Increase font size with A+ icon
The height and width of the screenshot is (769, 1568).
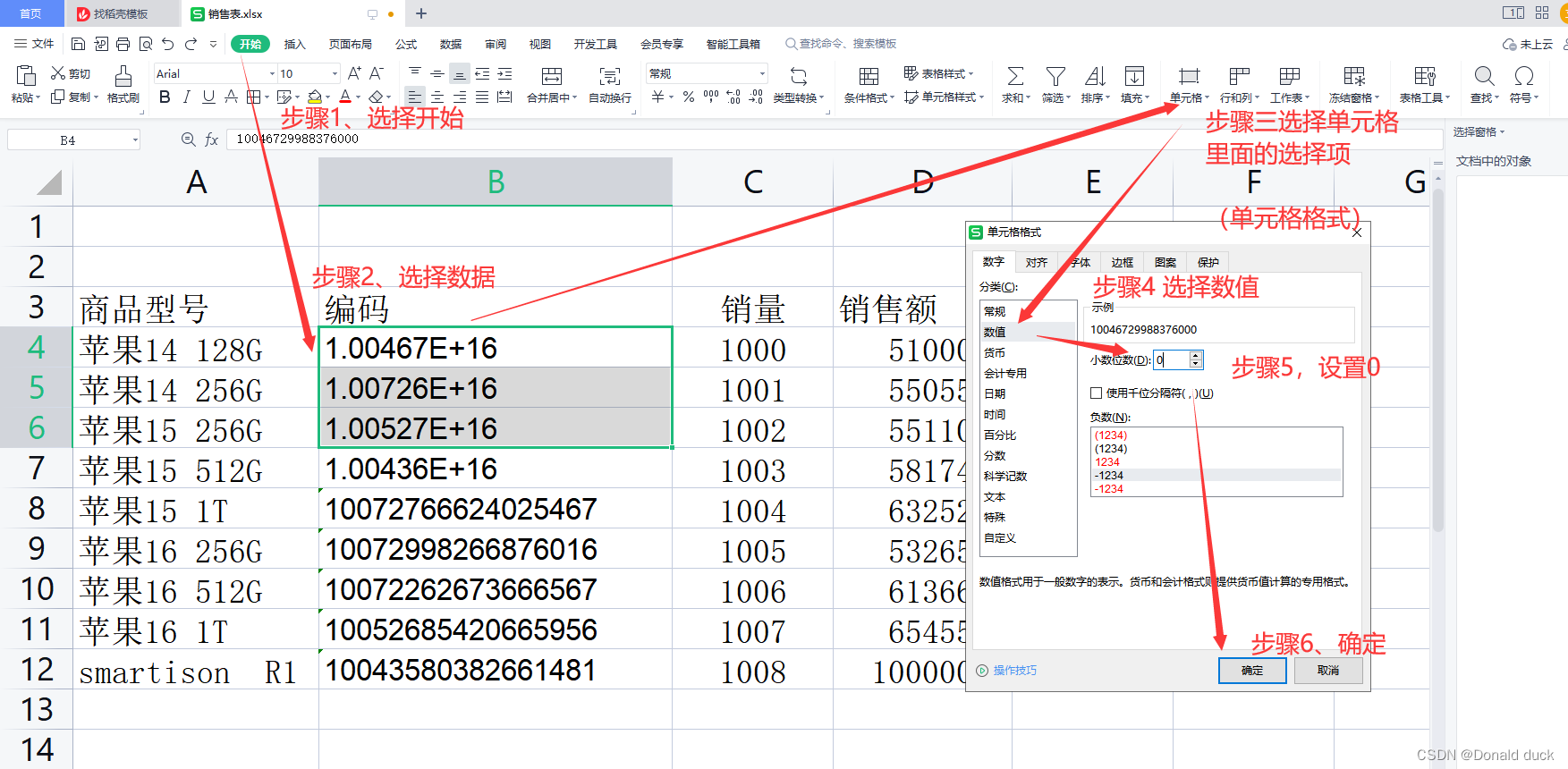(354, 73)
